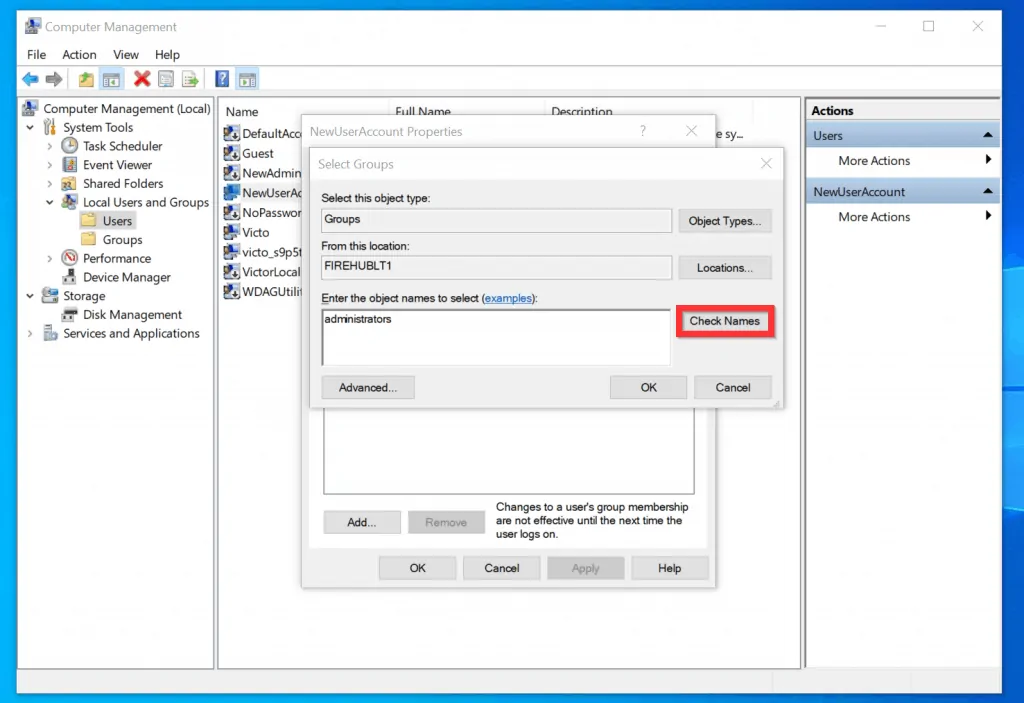
Task: Click the Back navigation arrow in toolbar
Action: coord(29,79)
